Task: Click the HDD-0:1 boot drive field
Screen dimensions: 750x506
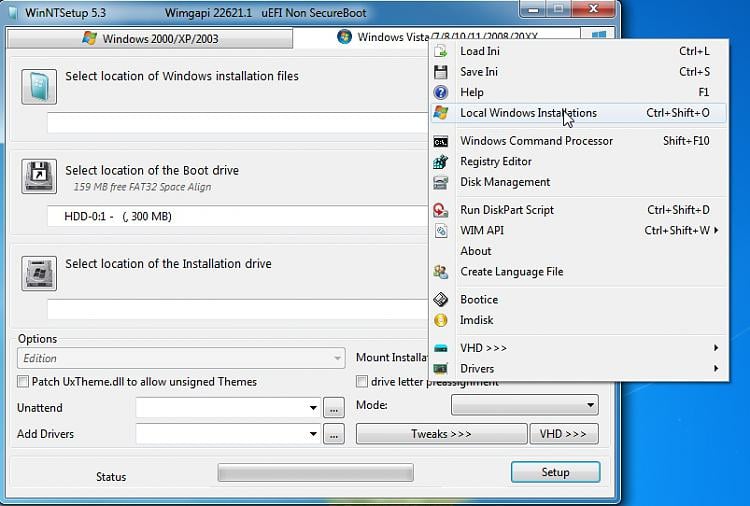Action: tap(238, 216)
